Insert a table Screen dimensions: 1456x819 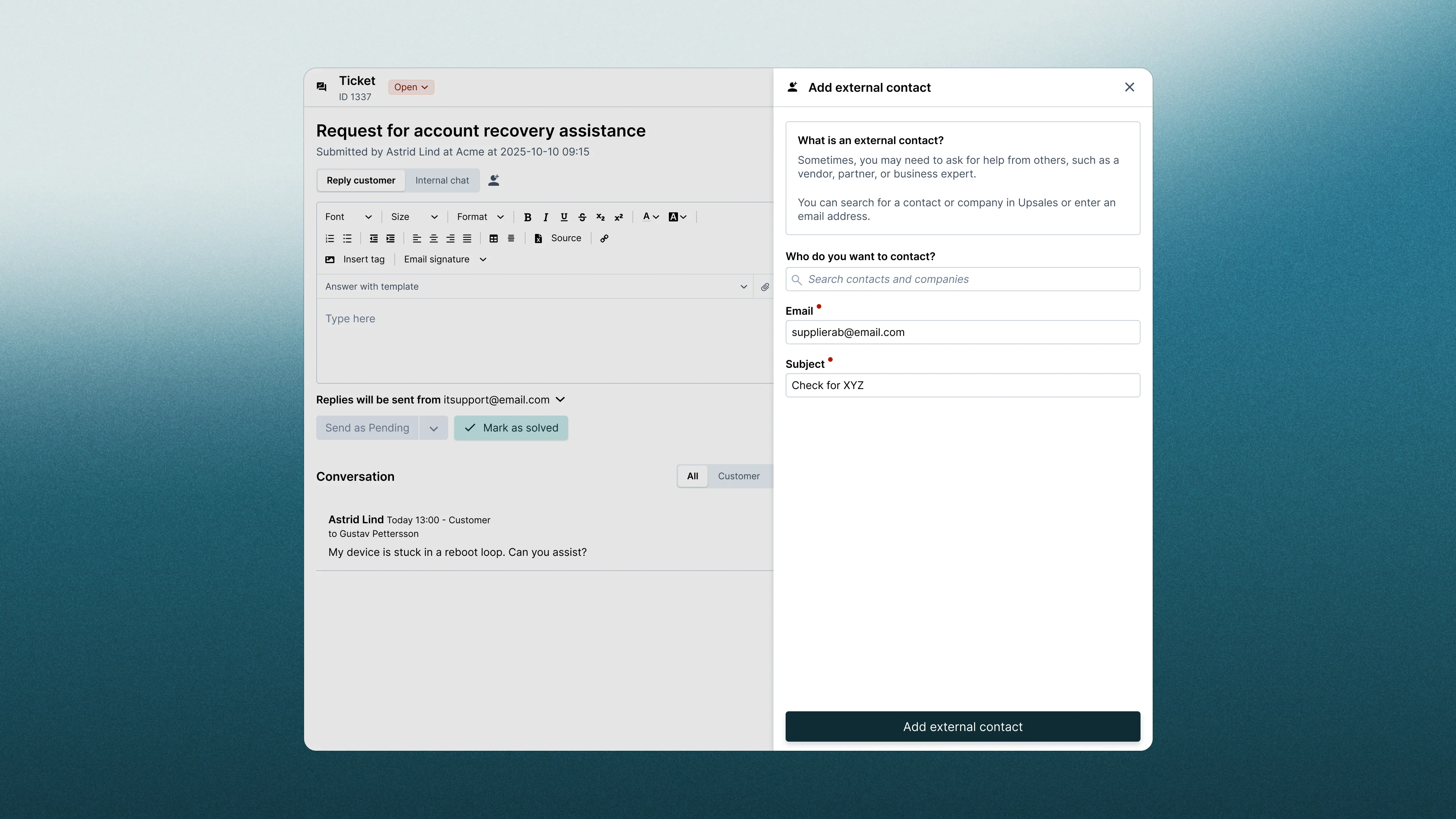coord(493,238)
